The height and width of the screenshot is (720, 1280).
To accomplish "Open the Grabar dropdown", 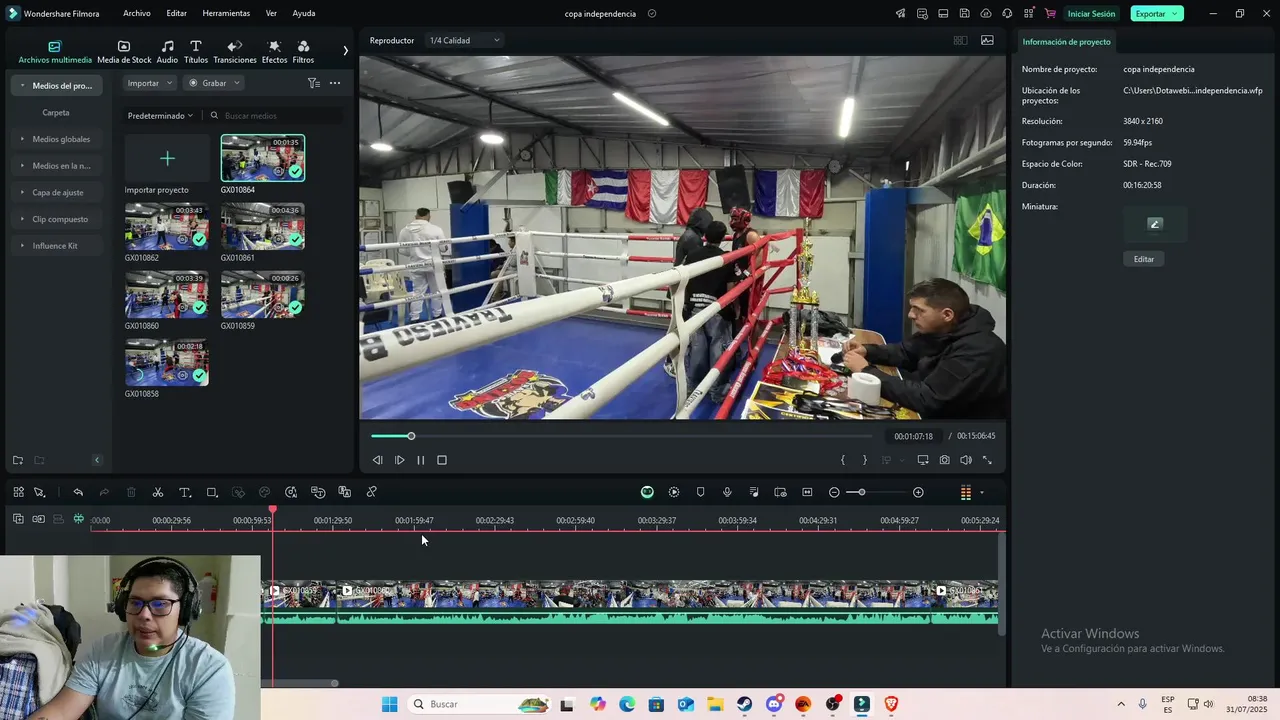I will click(x=214, y=83).
